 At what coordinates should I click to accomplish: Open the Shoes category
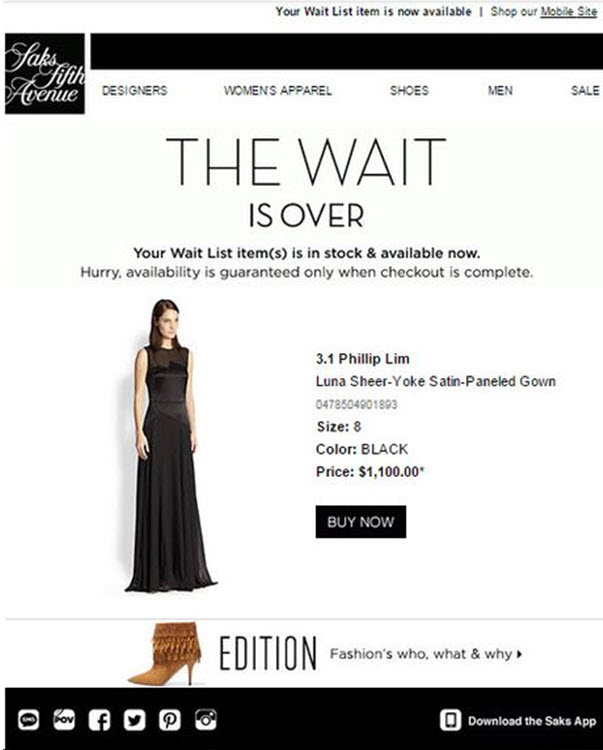point(409,90)
